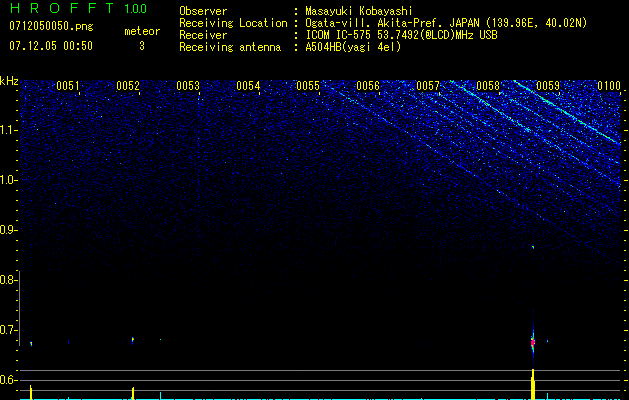Click the timestamp 07.12.05 00:50
The image size is (629, 400).
click(x=51, y=46)
